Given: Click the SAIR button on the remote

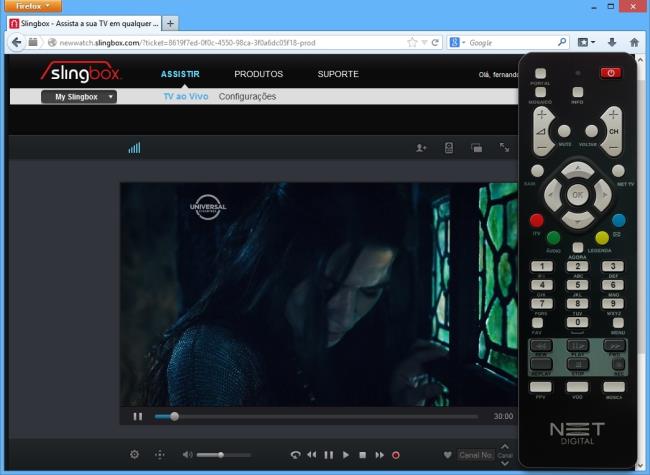Looking at the screenshot, I should point(537,170).
